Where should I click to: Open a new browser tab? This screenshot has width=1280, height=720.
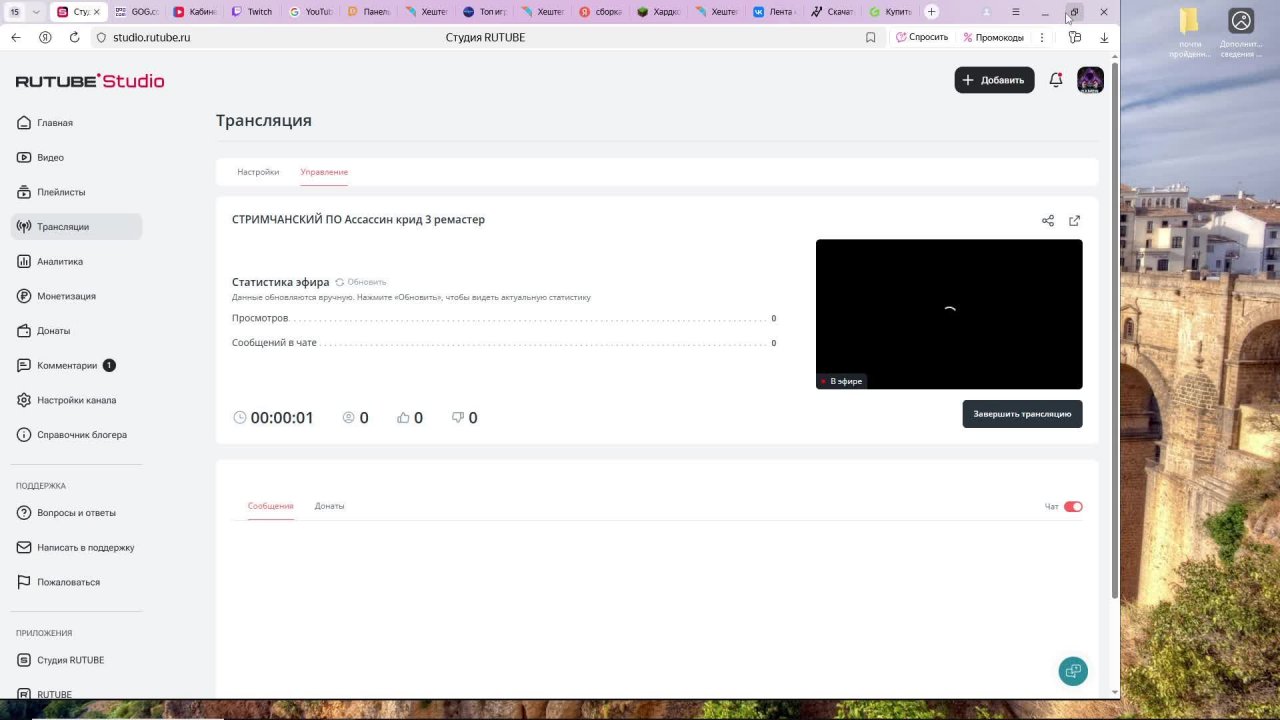tap(932, 12)
